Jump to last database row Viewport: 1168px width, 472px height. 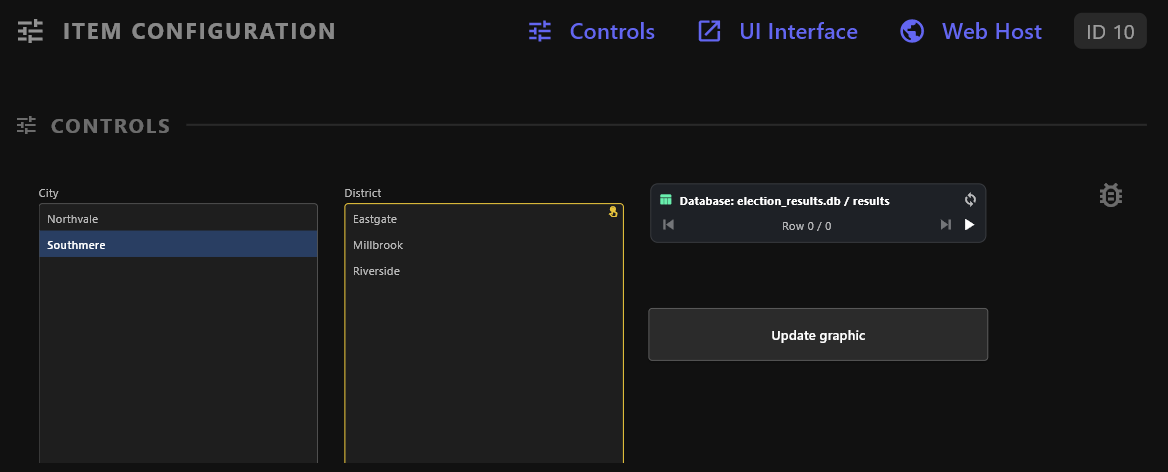tap(945, 225)
